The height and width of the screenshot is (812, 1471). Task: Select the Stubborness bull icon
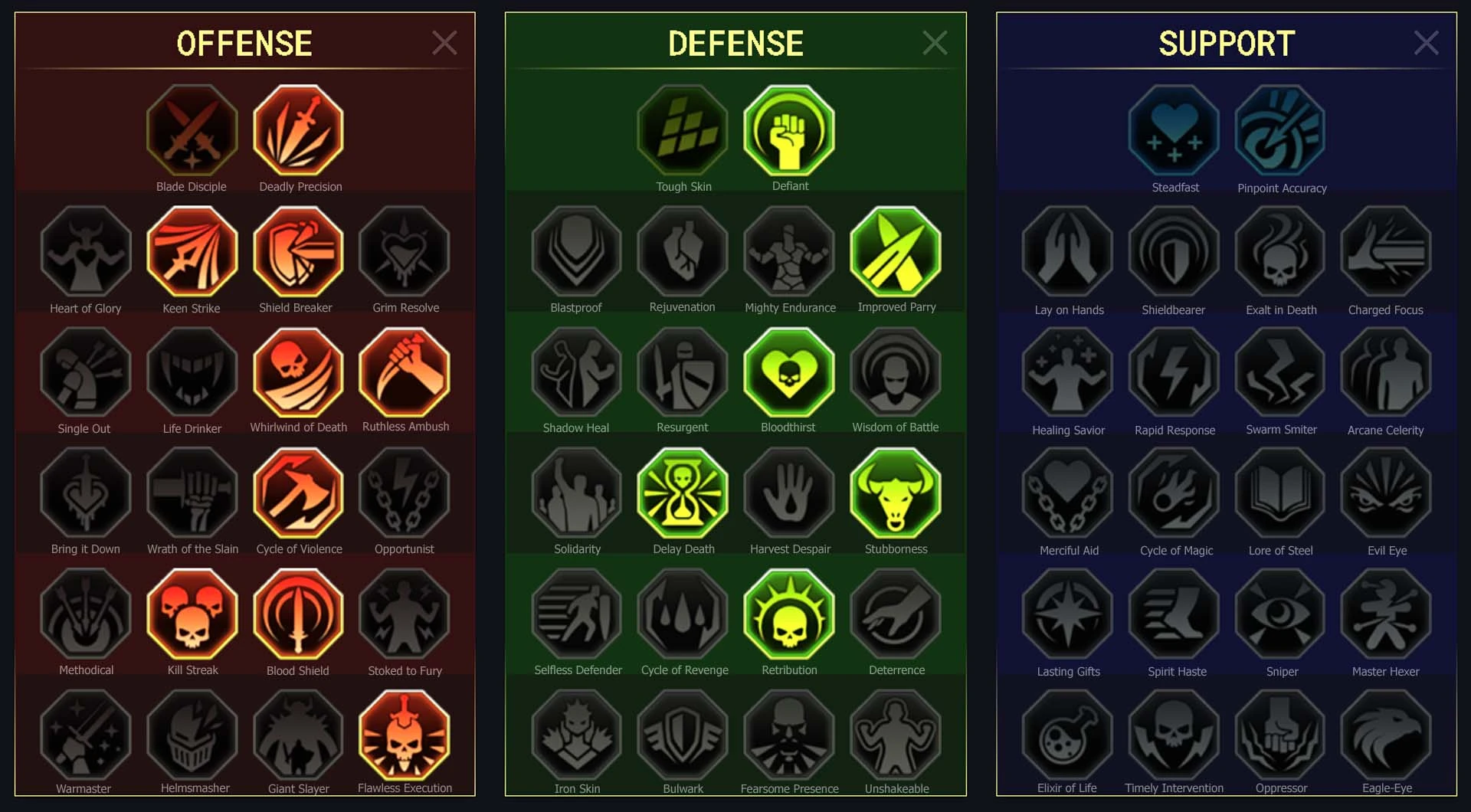896,493
